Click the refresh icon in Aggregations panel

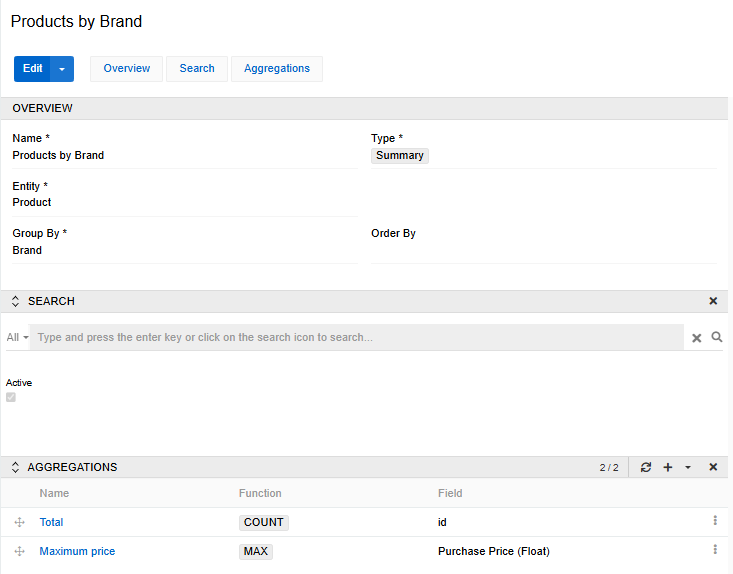pyautogui.click(x=646, y=467)
